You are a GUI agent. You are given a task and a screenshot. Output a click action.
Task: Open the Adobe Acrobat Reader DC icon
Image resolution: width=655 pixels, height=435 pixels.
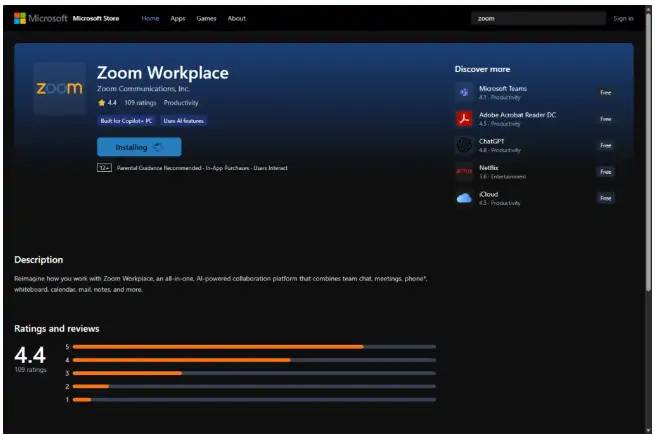[x=464, y=118]
